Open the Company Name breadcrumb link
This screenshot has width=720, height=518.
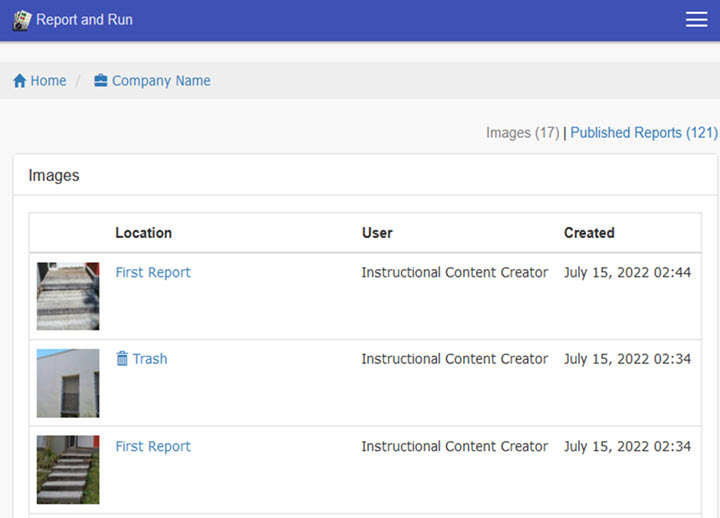coord(161,81)
